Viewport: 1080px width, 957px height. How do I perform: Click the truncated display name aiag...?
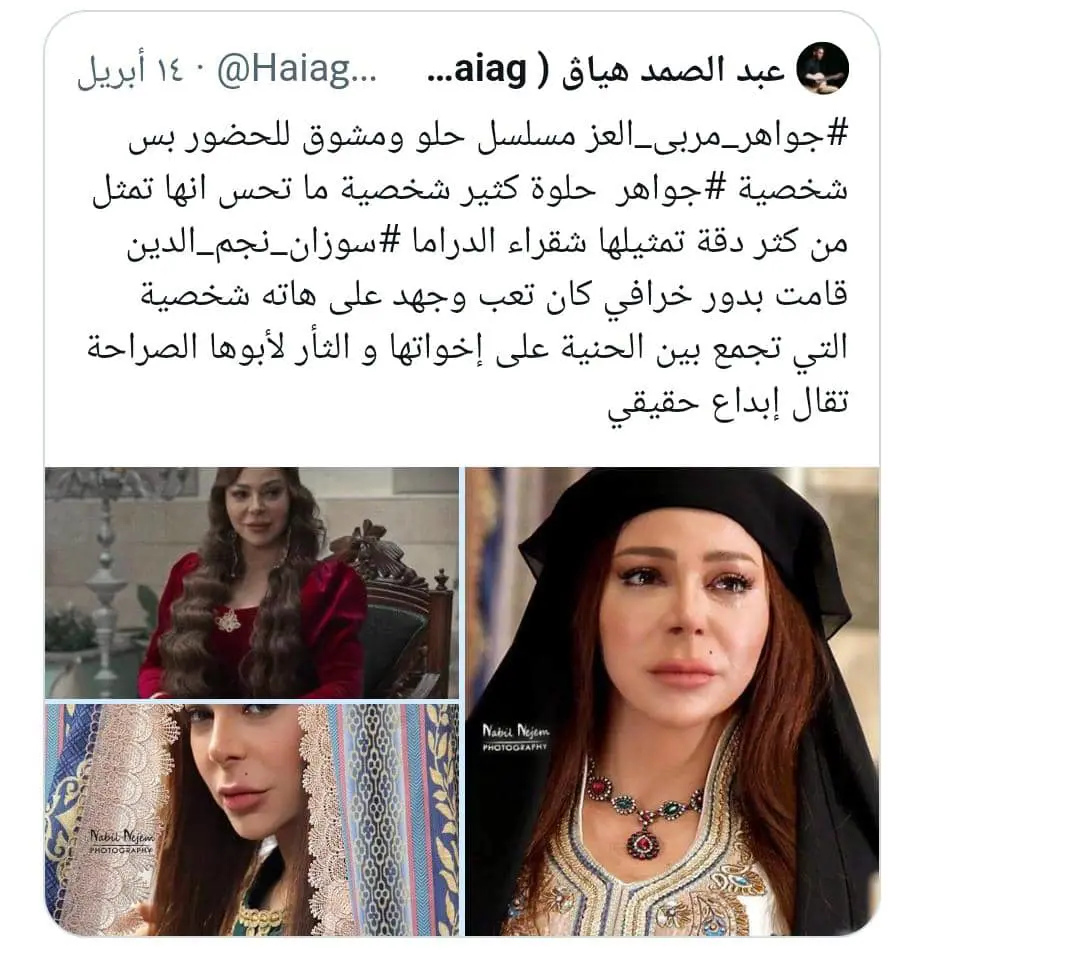click(x=477, y=71)
